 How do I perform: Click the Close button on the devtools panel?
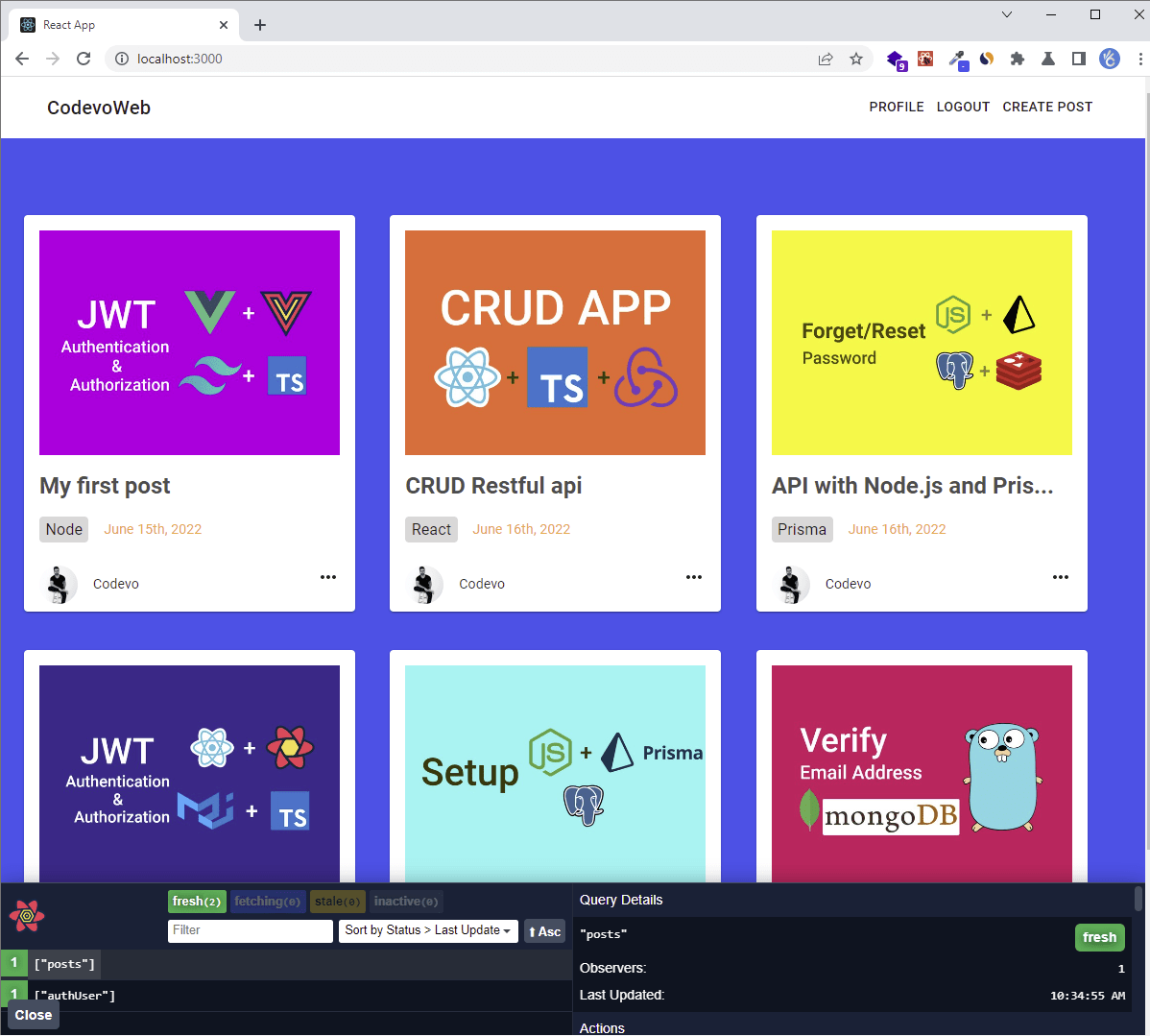click(33, 1015)
